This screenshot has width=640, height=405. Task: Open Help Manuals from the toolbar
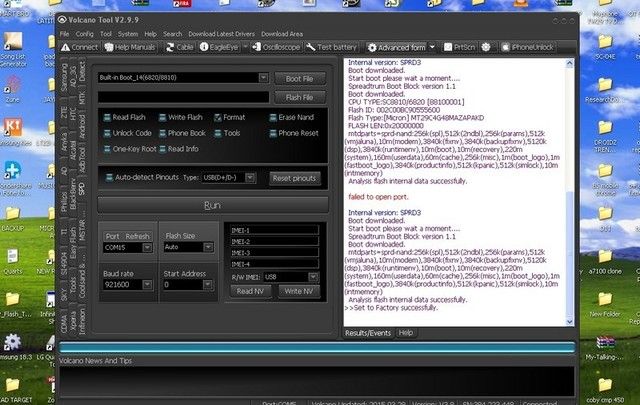[130, 48]
